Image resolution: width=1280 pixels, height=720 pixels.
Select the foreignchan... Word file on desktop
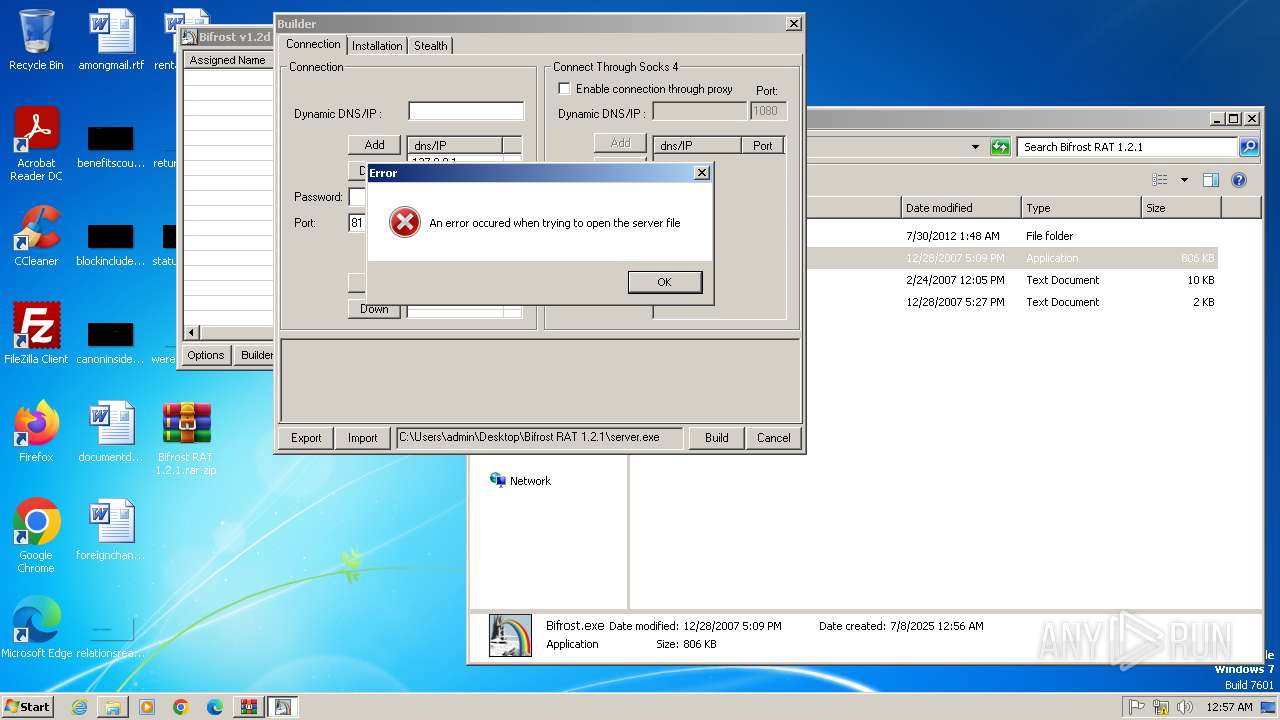[111, 529]
